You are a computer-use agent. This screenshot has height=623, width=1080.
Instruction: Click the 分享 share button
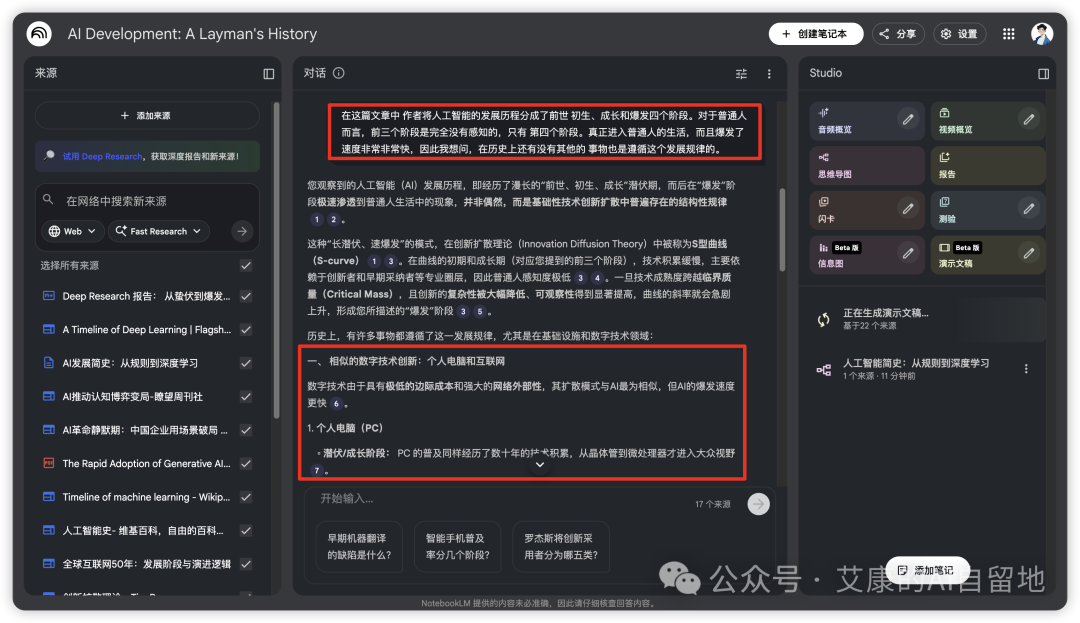897,34
